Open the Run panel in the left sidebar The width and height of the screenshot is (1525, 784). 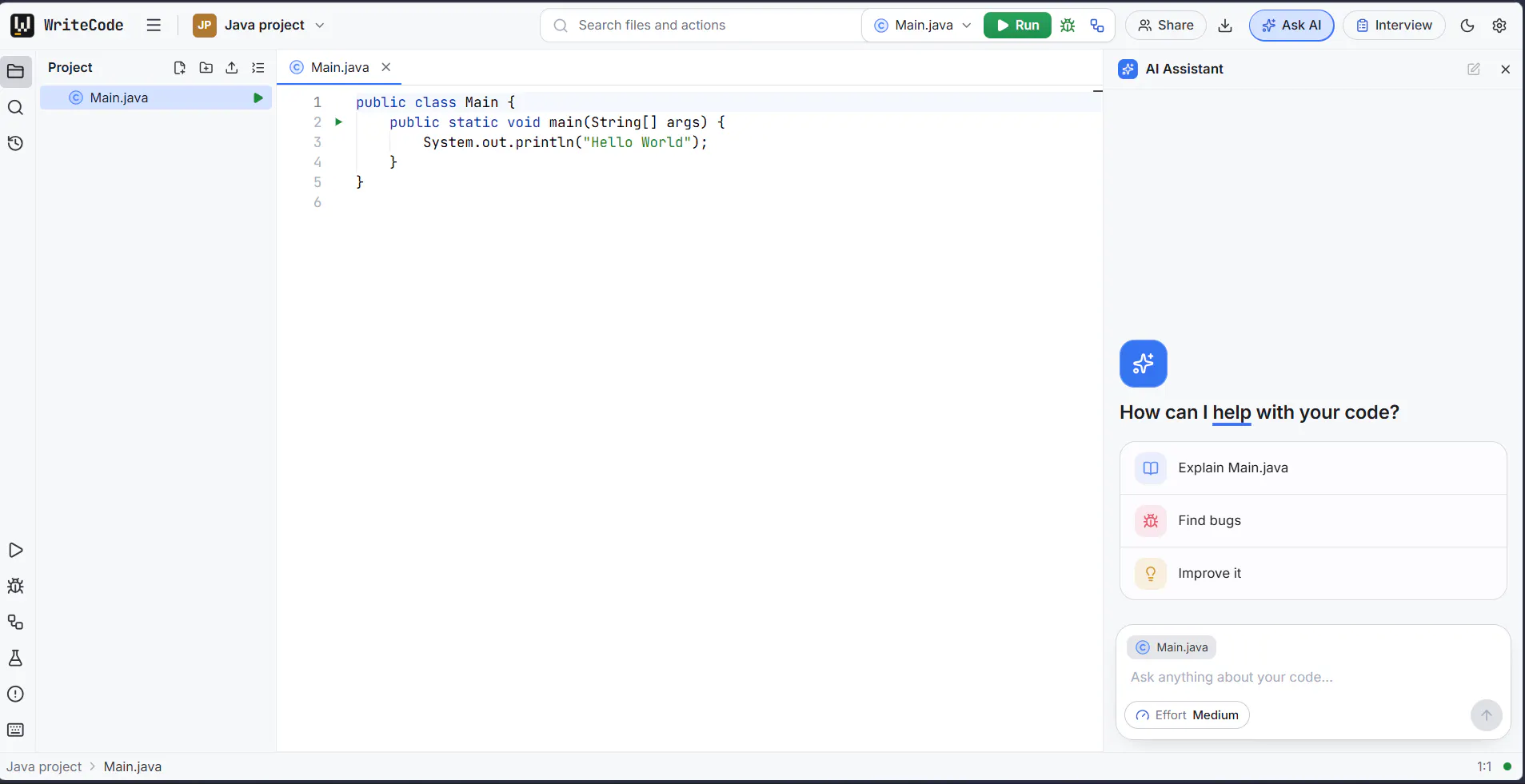click(x=15, y=551)
